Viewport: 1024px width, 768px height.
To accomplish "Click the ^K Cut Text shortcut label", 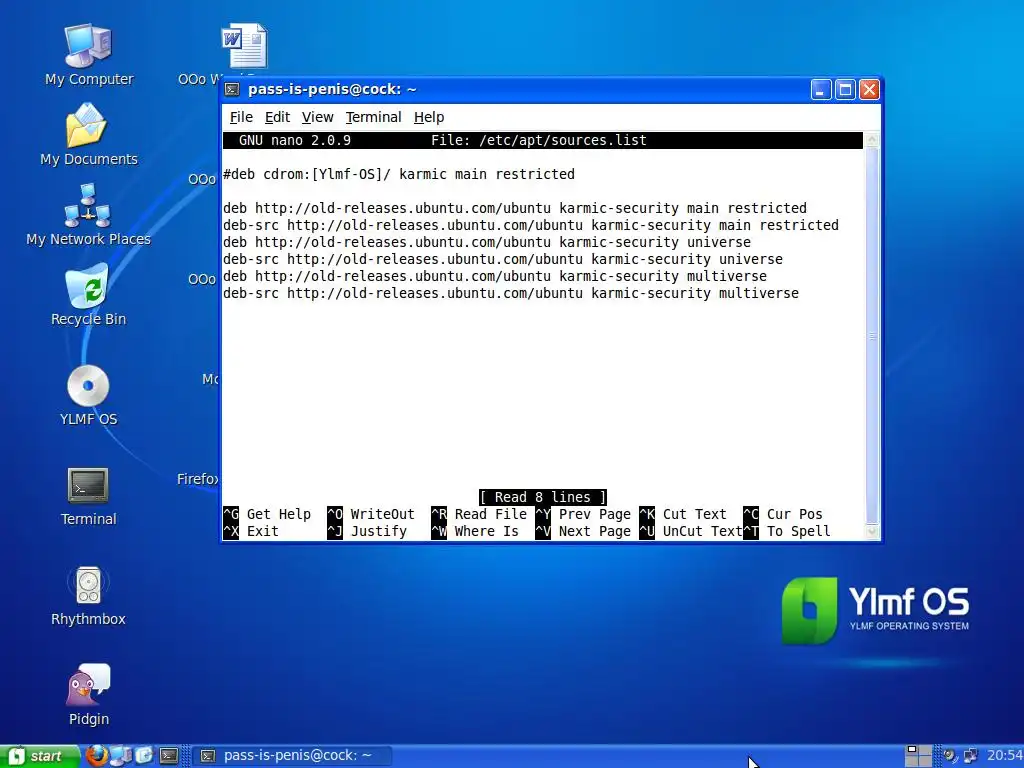I will (x=683, y=515).
